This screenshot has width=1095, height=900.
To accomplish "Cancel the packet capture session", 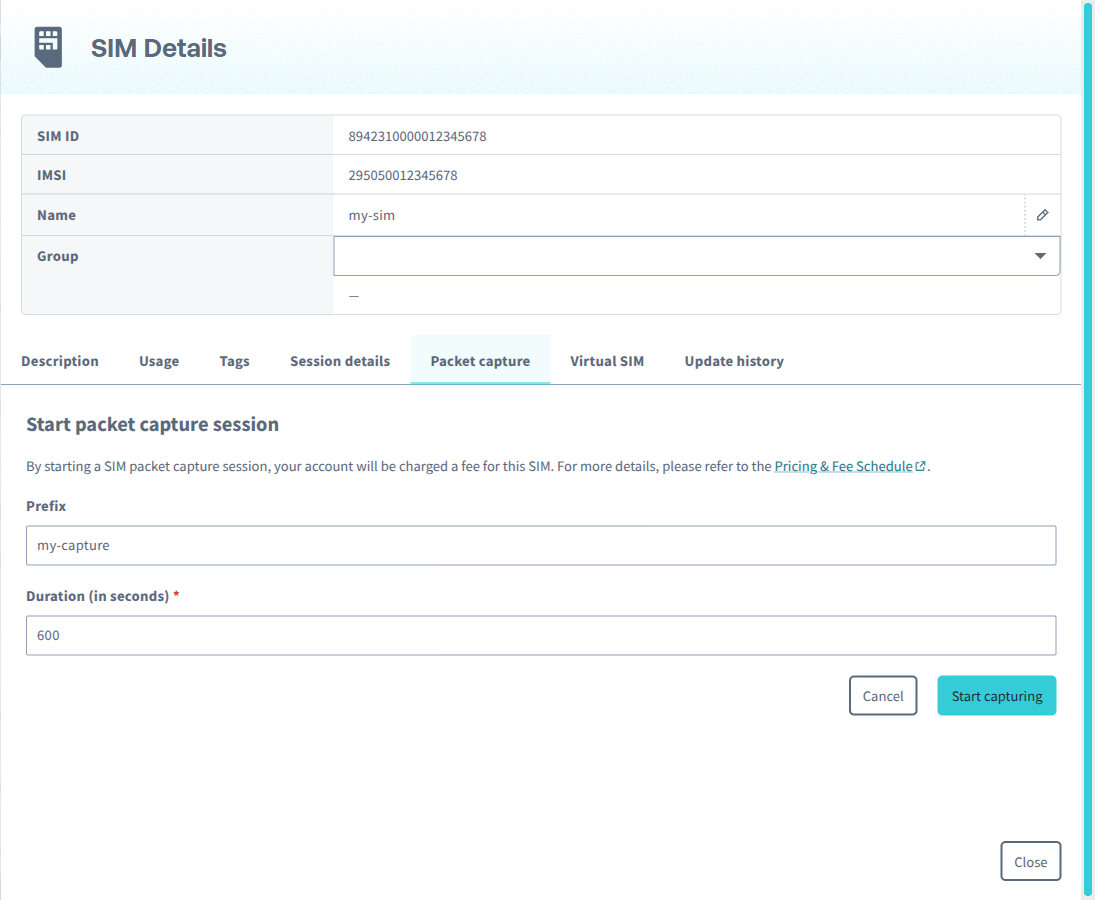I will 883,695.
